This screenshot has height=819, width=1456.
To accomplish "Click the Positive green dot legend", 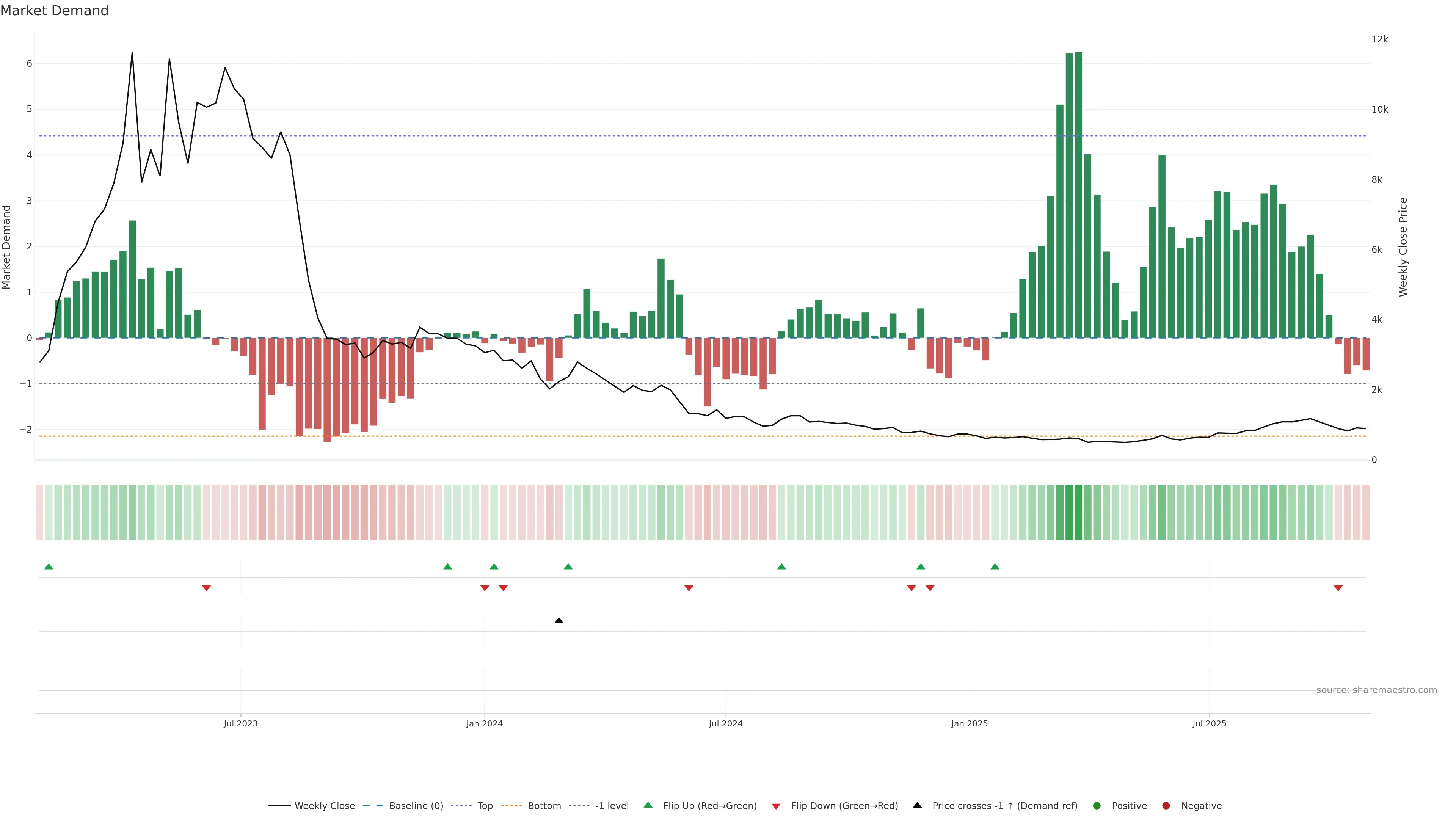I will (1097, 806).
